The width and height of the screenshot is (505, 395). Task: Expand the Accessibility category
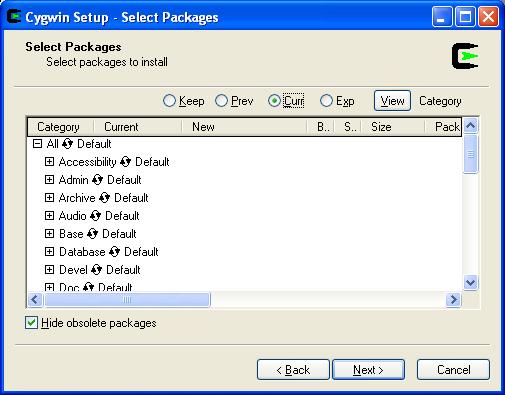(x=49, y=162)
